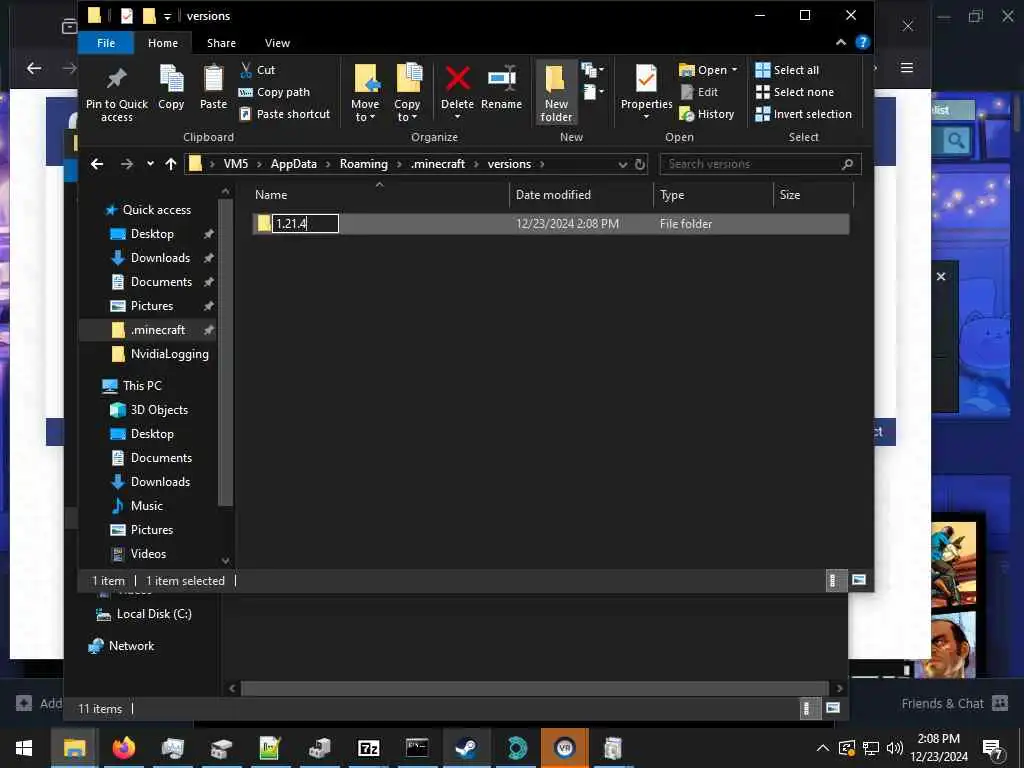Click Select all
Image resolution: width=1024 pixels, height=768 pixels.
[787, 70]
